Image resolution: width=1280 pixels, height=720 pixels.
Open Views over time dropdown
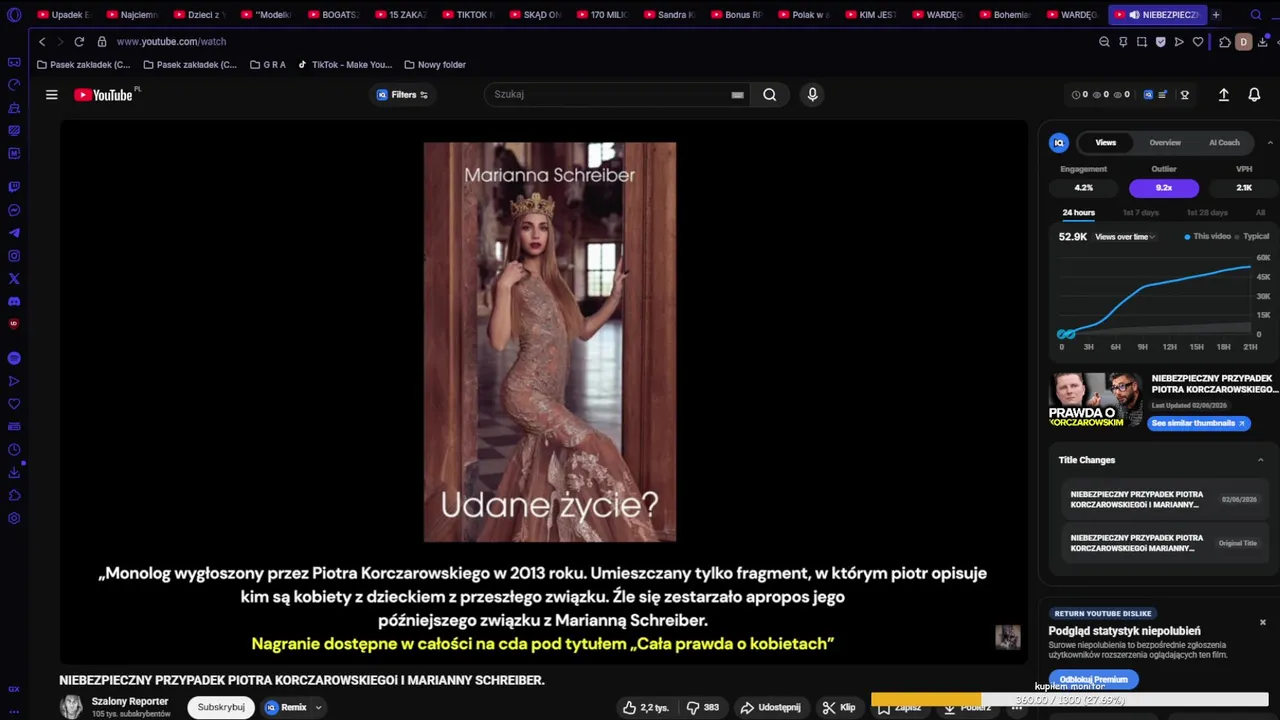tap(1125, 237)
